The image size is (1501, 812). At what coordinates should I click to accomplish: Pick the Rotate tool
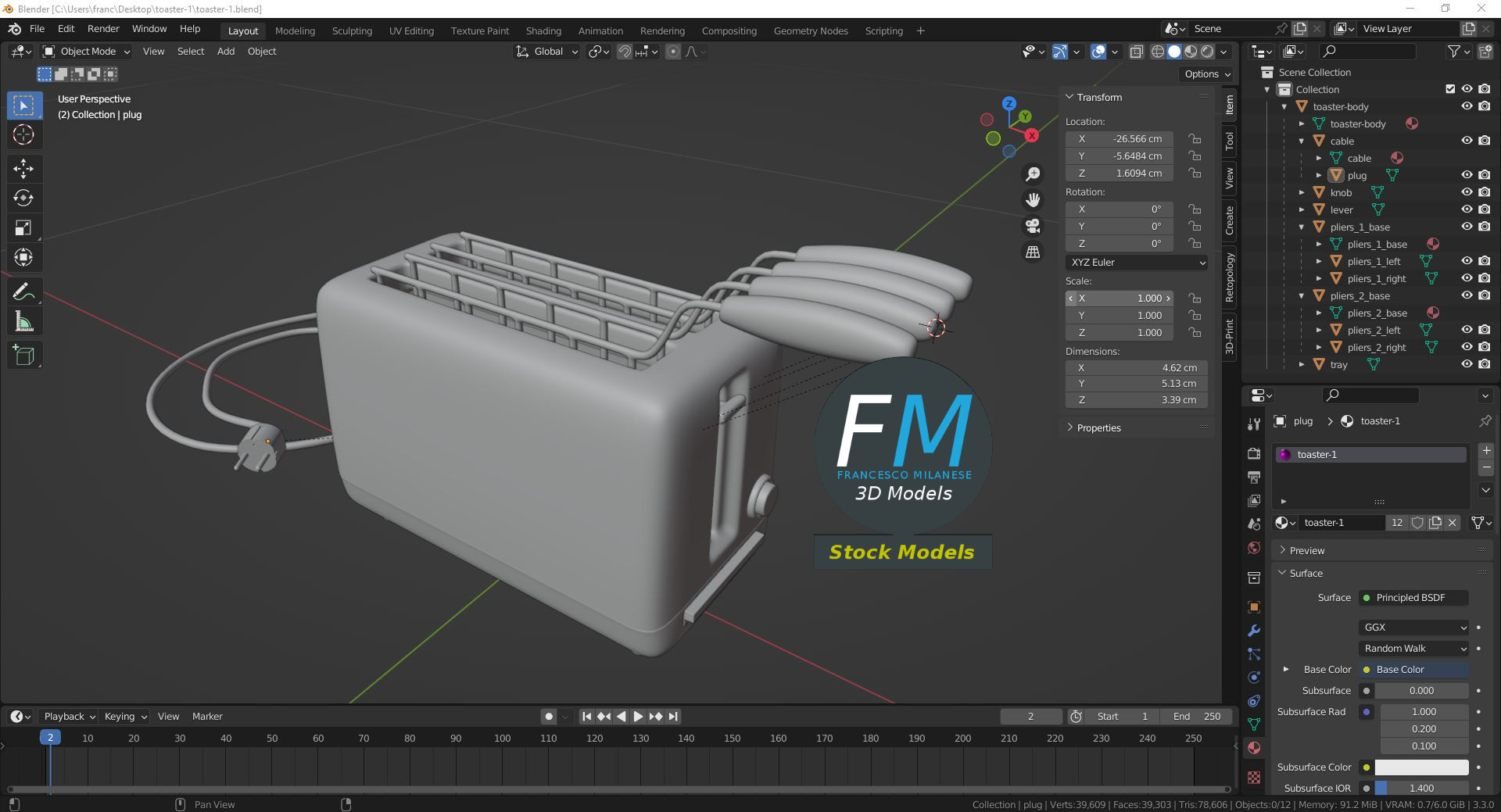pos(23,198)
